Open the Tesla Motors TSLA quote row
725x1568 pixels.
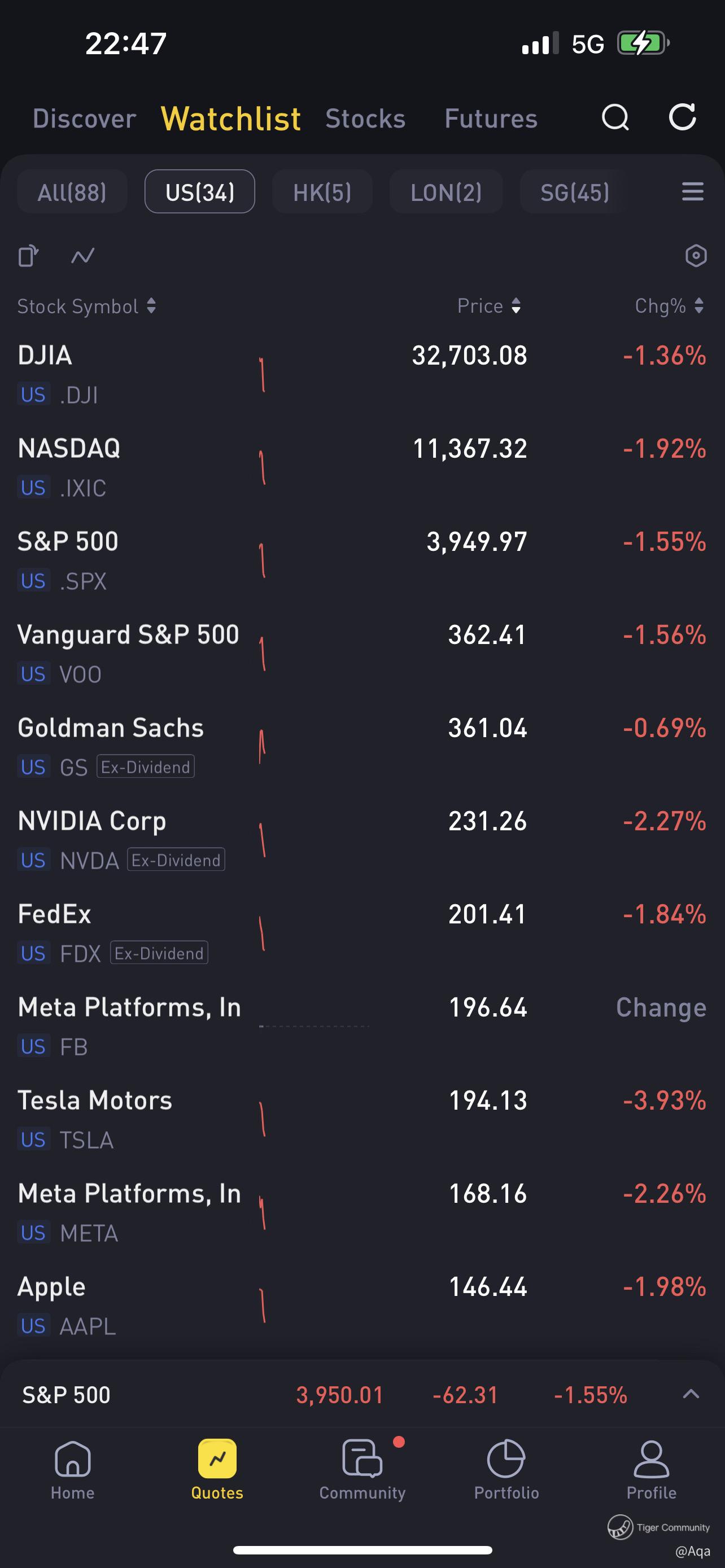point(243,1119)
